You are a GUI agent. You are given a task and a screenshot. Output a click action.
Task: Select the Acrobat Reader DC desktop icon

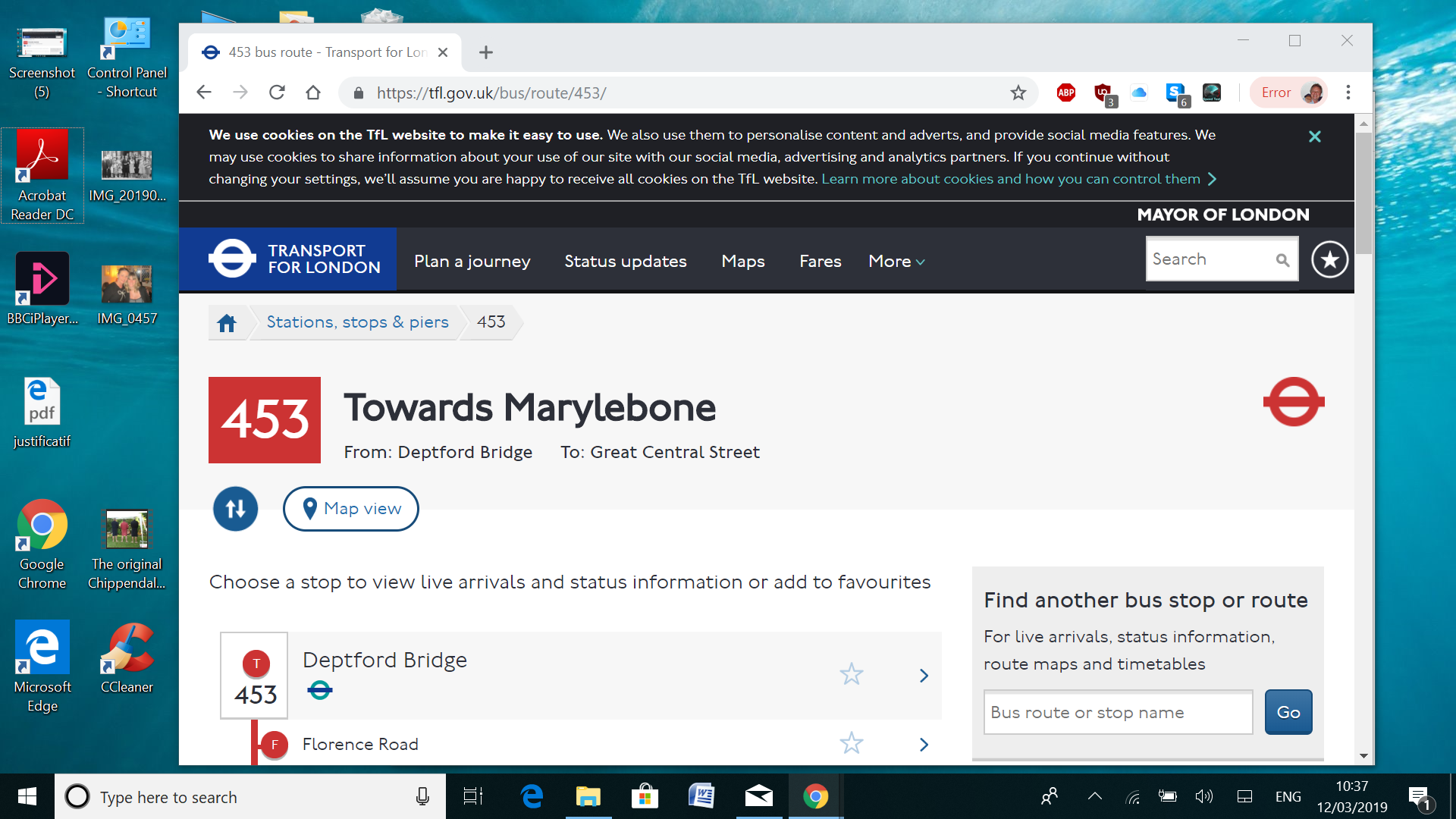coord(42,176)
